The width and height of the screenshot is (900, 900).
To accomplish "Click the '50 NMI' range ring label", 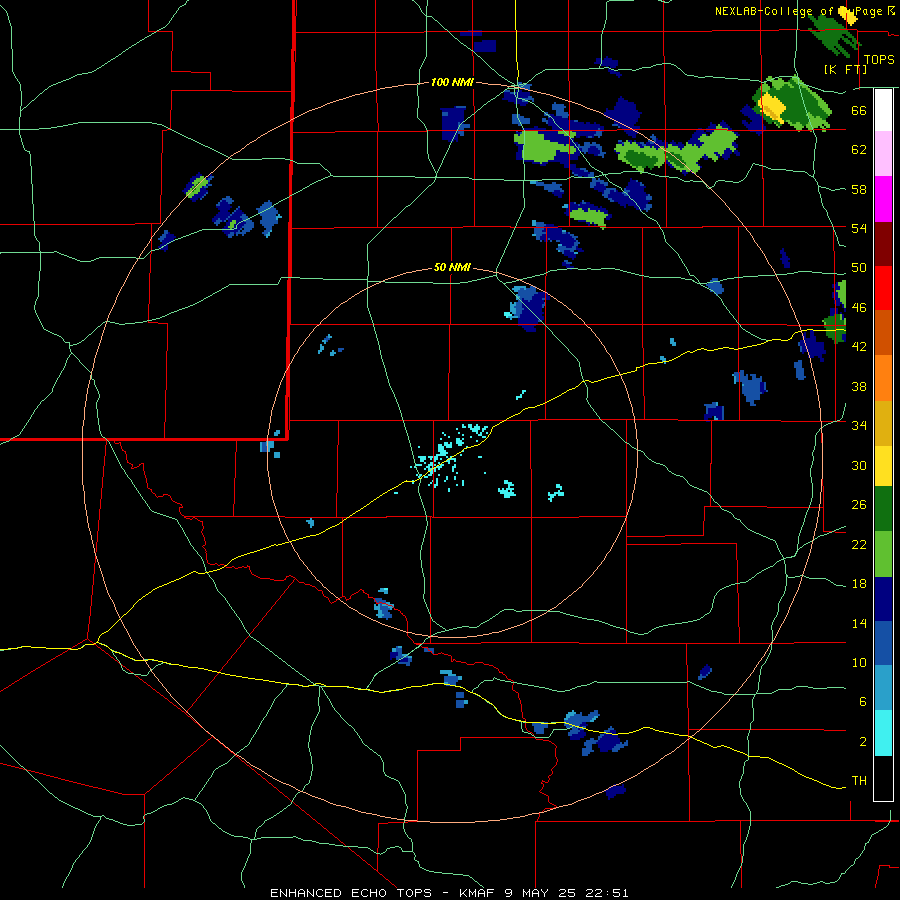I will pos(452,267).
